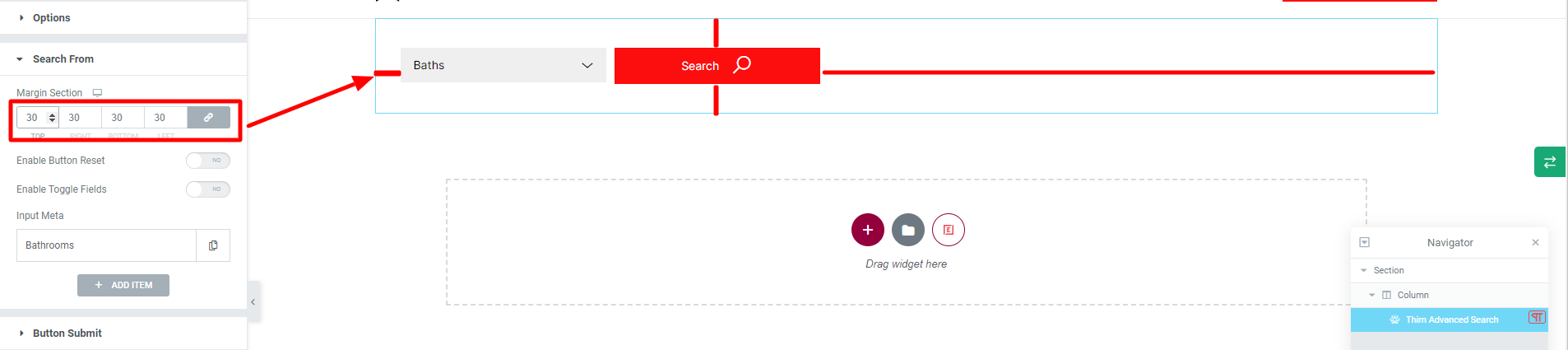Click the red icon on Thim Advanced Search row
Image resolution: width=1568 pixels, height=350 pixels.
point(1537,318)
